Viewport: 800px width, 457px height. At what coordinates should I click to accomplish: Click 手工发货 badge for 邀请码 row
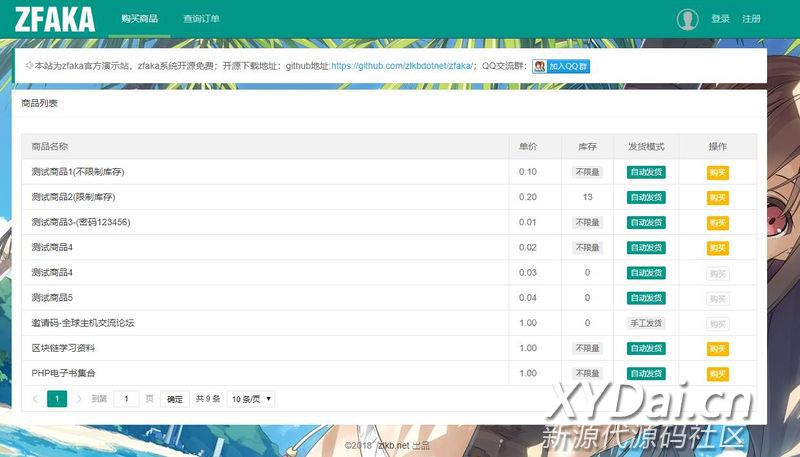646,323
